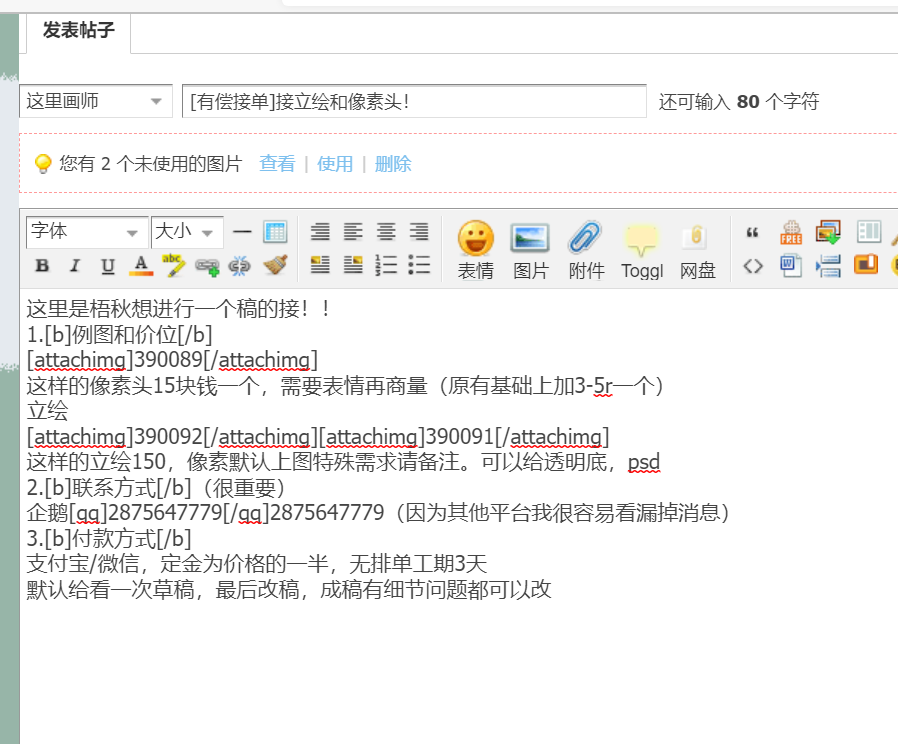Click the orange FREE content icon
898x744 pixels.
(791, 233)
